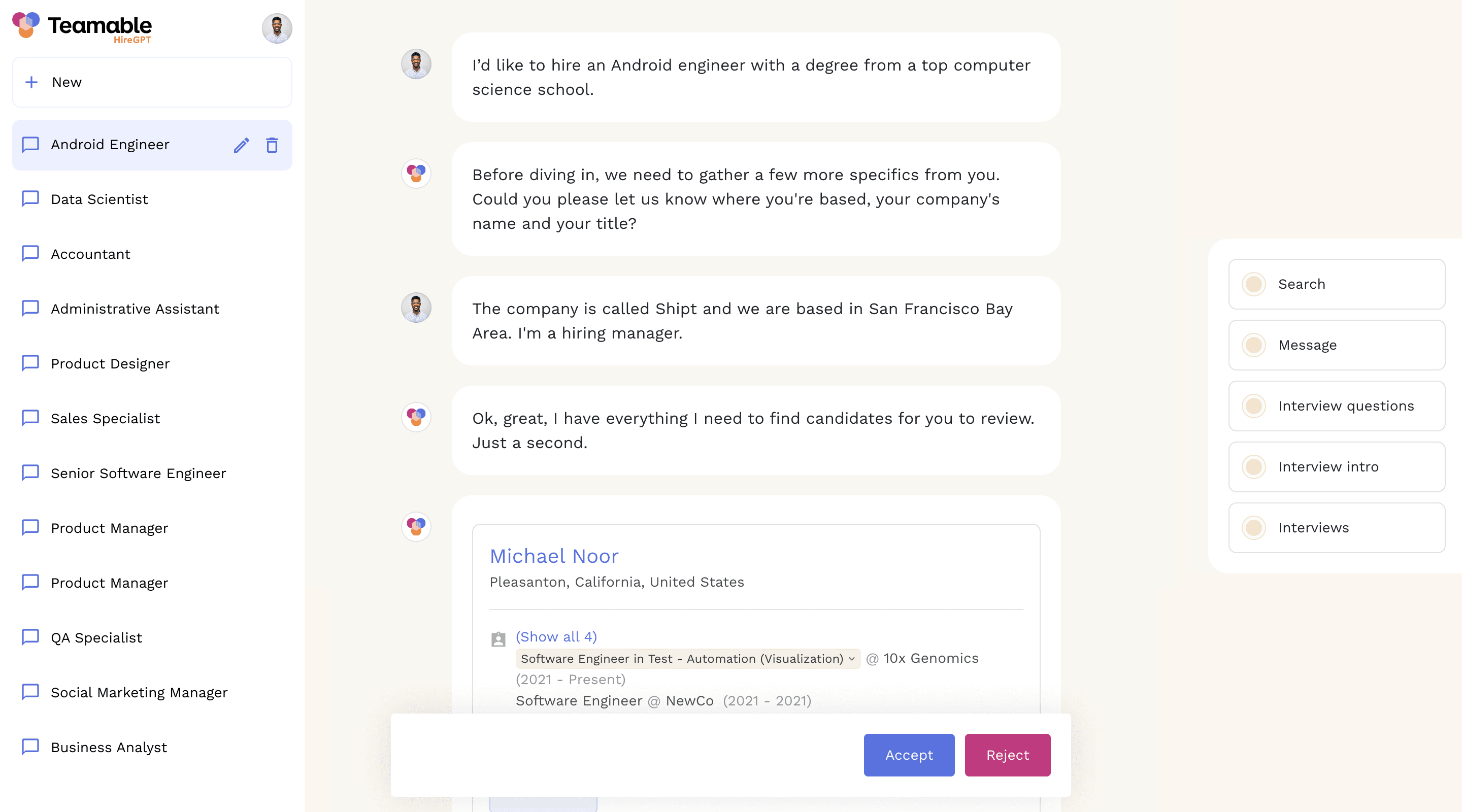1462x812 pixels.
Task: Open the Accountant conversation thread
Action: pos(90,253)
